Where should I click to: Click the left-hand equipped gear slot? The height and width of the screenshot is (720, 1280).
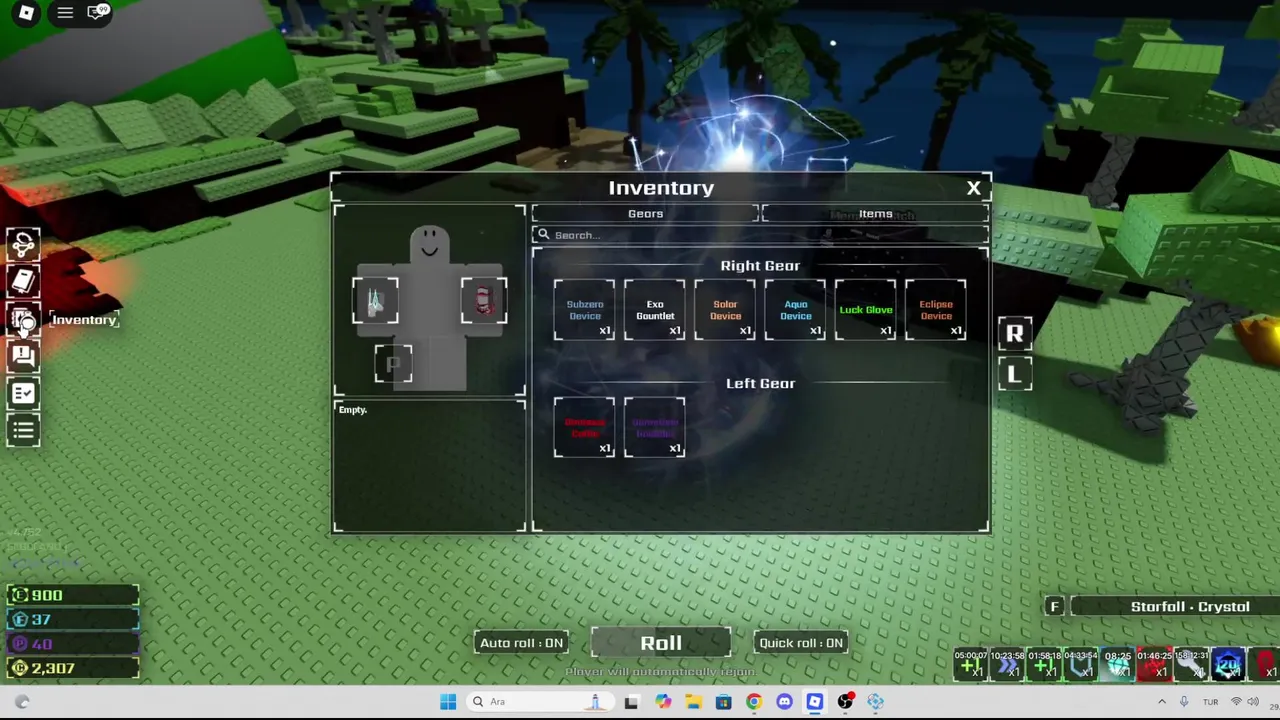point(375,301)
